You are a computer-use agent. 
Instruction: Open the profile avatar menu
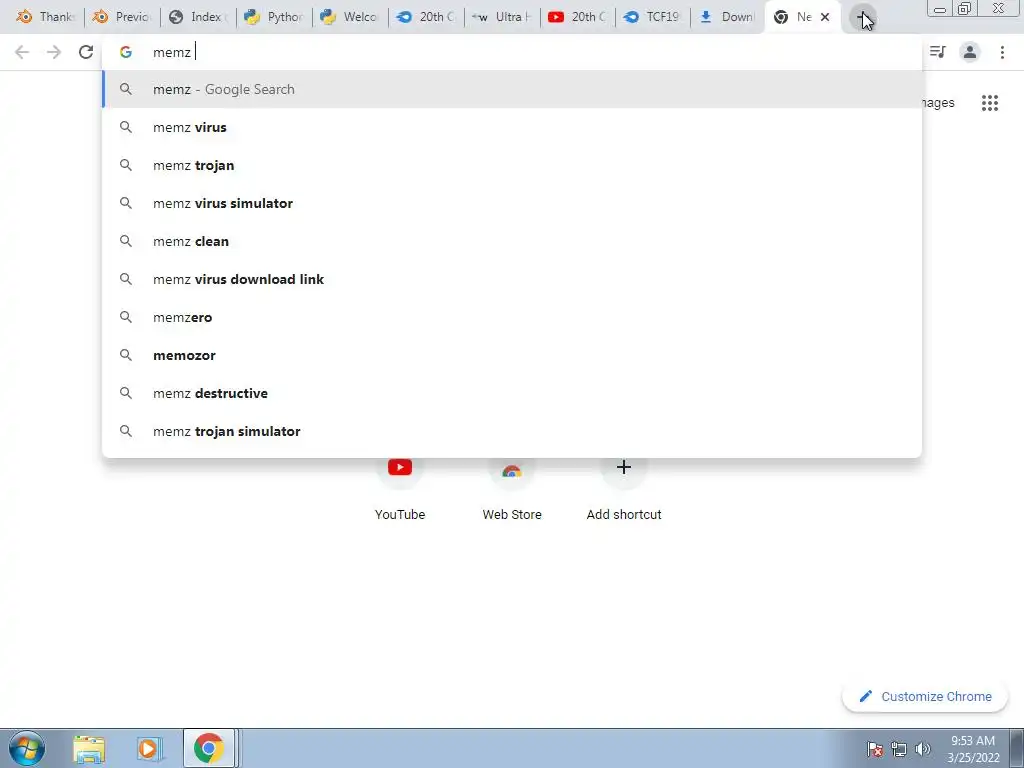tap(970, 52)
